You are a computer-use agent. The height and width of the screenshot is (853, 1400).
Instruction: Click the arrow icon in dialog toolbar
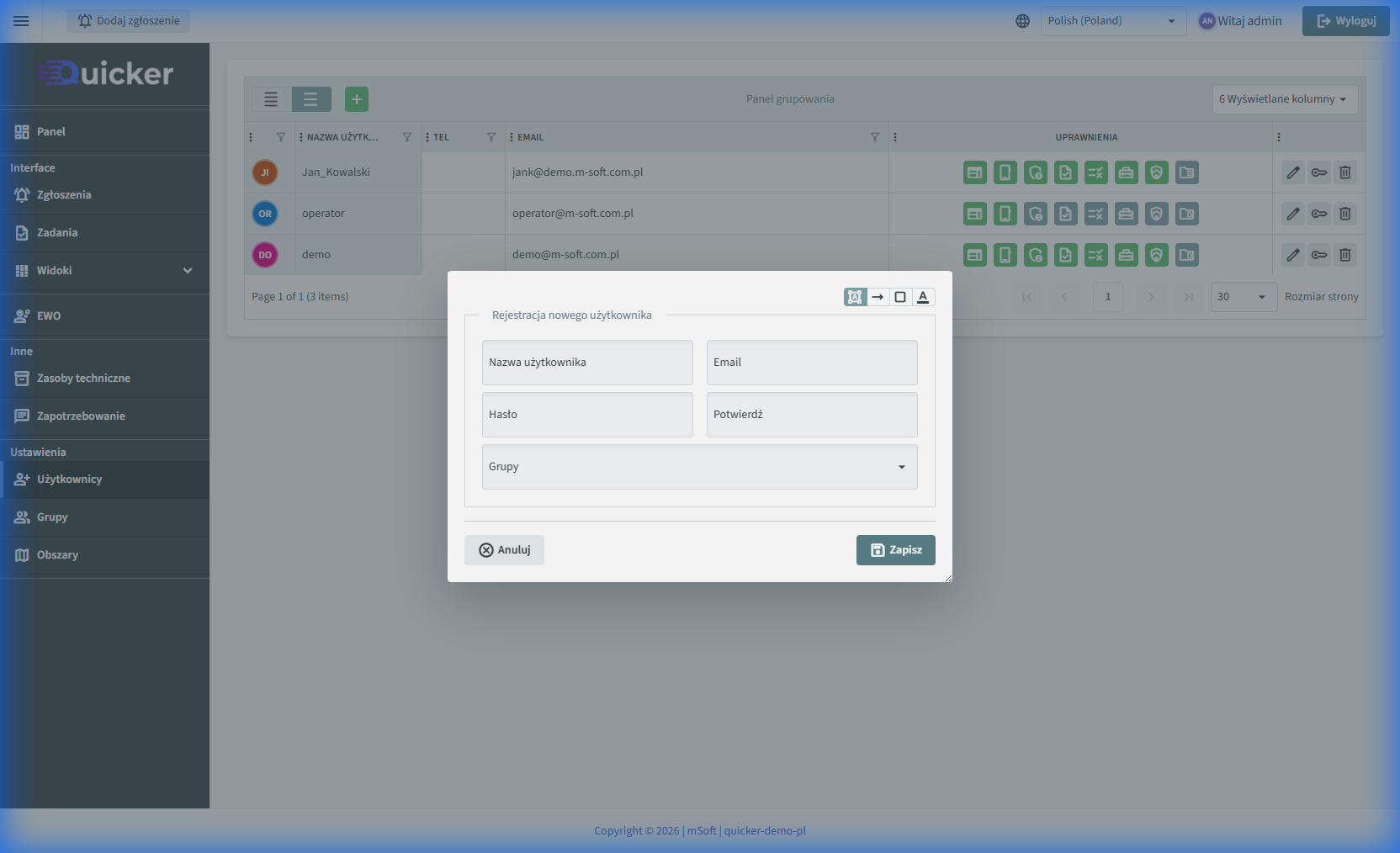(x=878, y=297)
